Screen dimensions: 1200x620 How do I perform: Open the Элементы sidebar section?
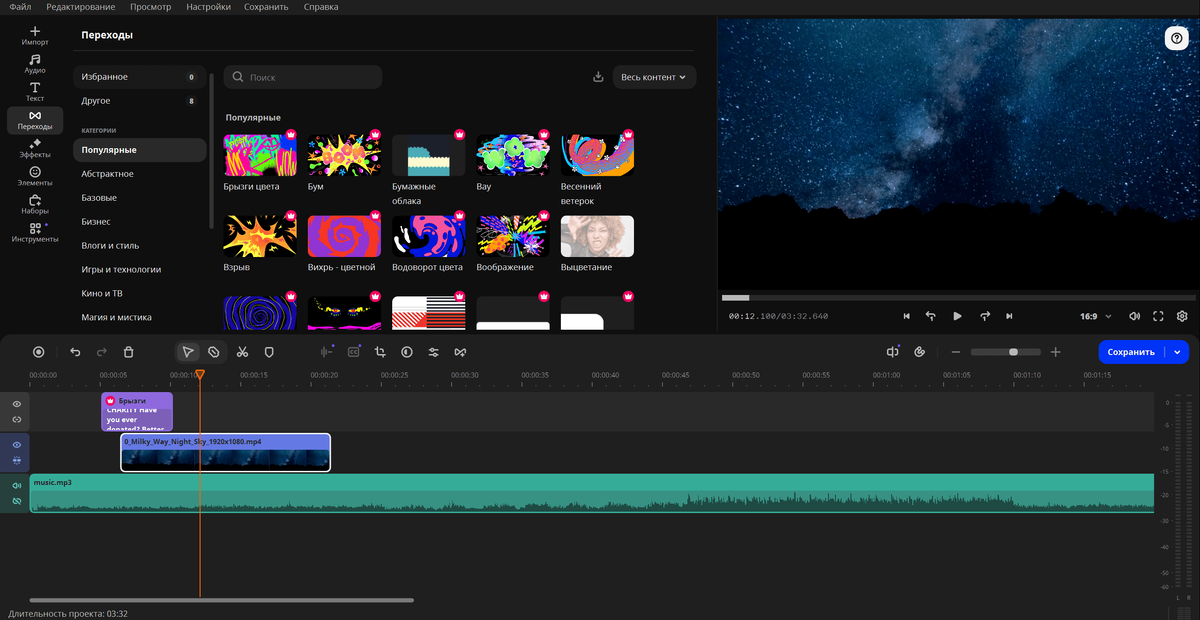click(x=35, y=176)
